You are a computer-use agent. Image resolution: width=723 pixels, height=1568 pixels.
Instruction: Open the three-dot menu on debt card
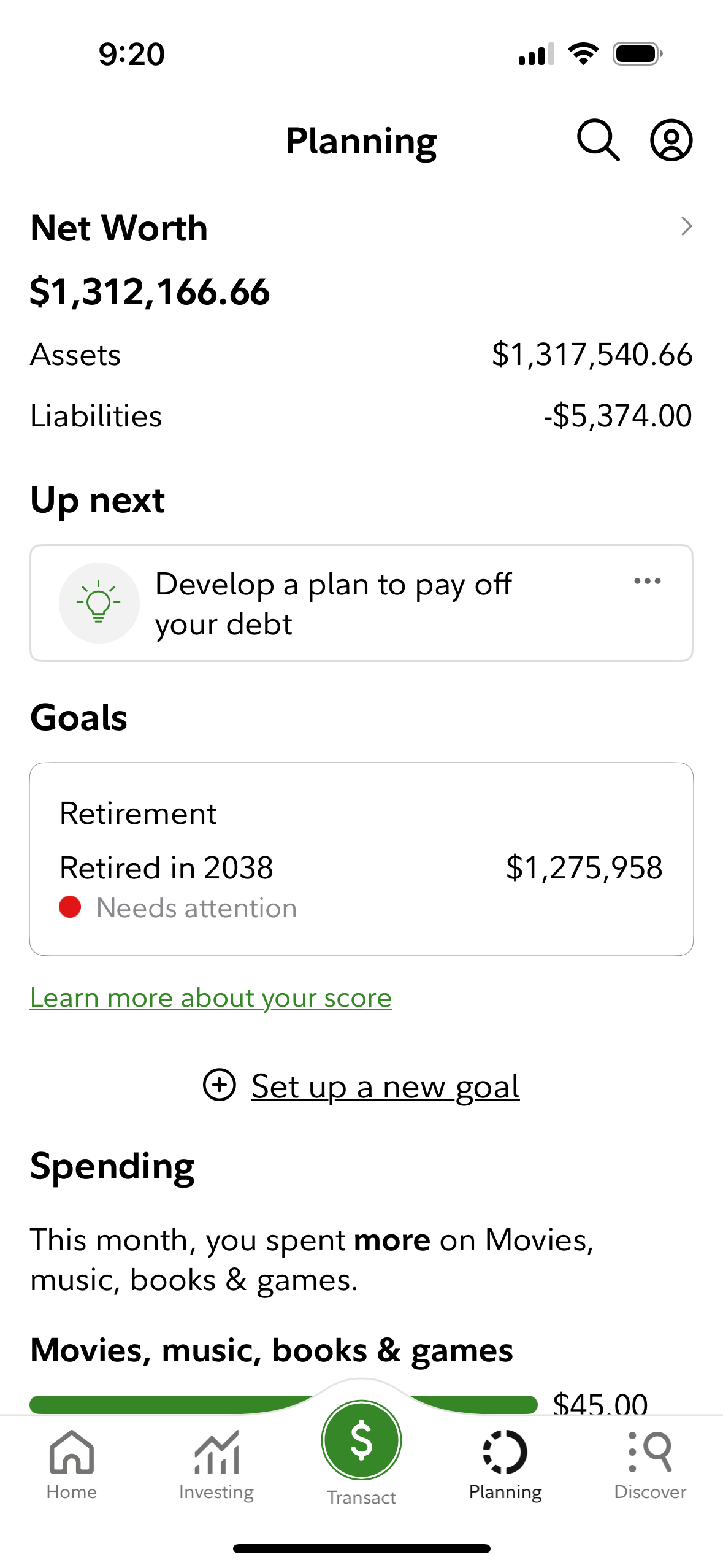click(x=647, y=581)
